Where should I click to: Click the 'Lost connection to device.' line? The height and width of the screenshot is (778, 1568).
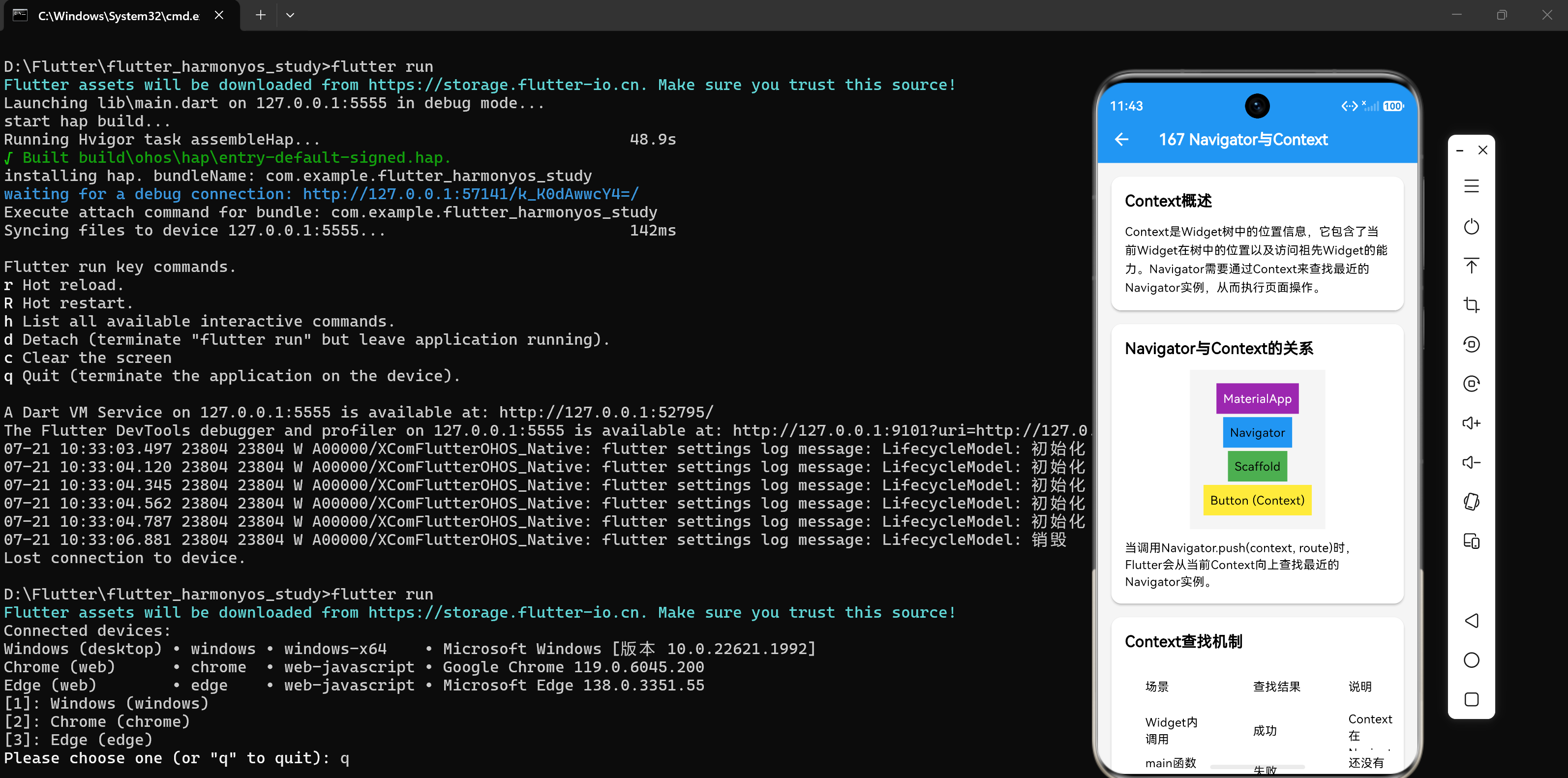(x=124, y=558)
